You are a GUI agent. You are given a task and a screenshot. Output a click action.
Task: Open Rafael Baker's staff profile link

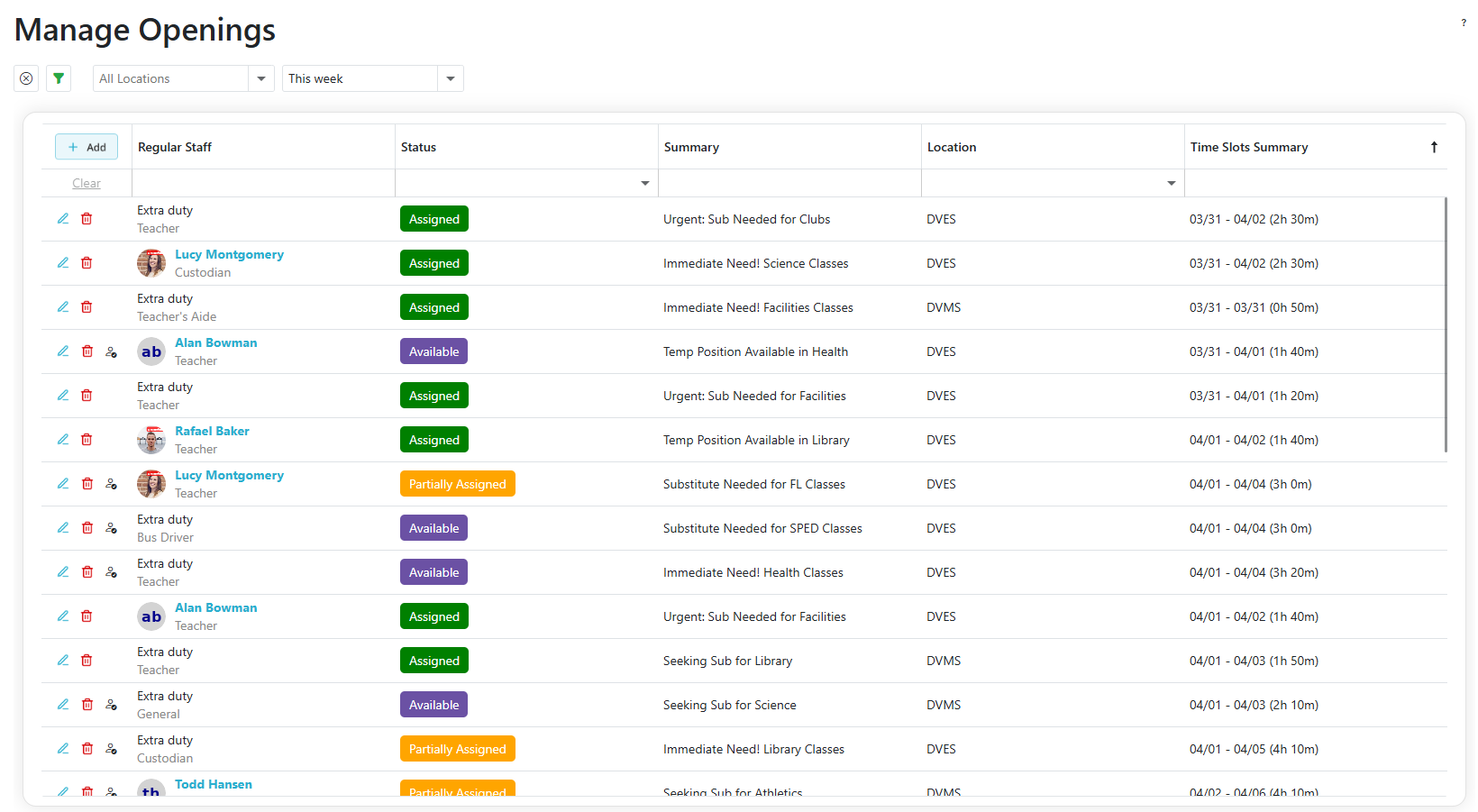click(212, 431)
